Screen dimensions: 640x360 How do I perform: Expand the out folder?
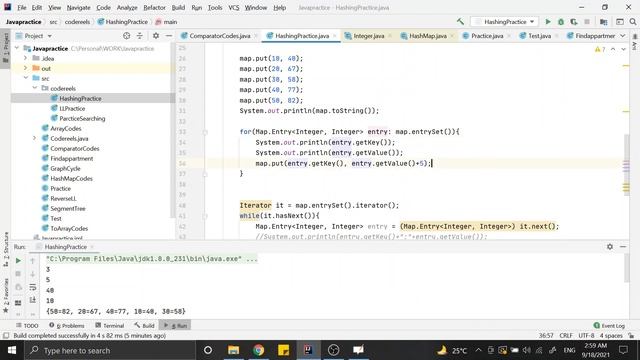(x=26, y=68)
